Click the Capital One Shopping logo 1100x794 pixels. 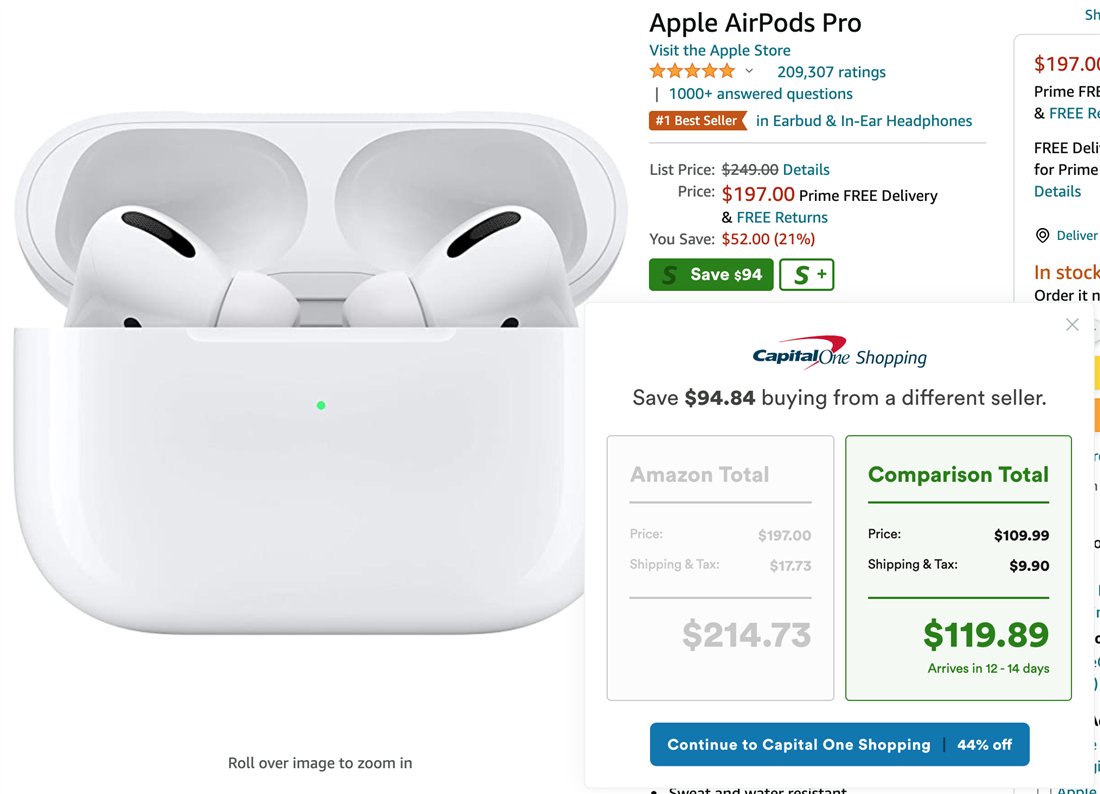click(839, 355)
